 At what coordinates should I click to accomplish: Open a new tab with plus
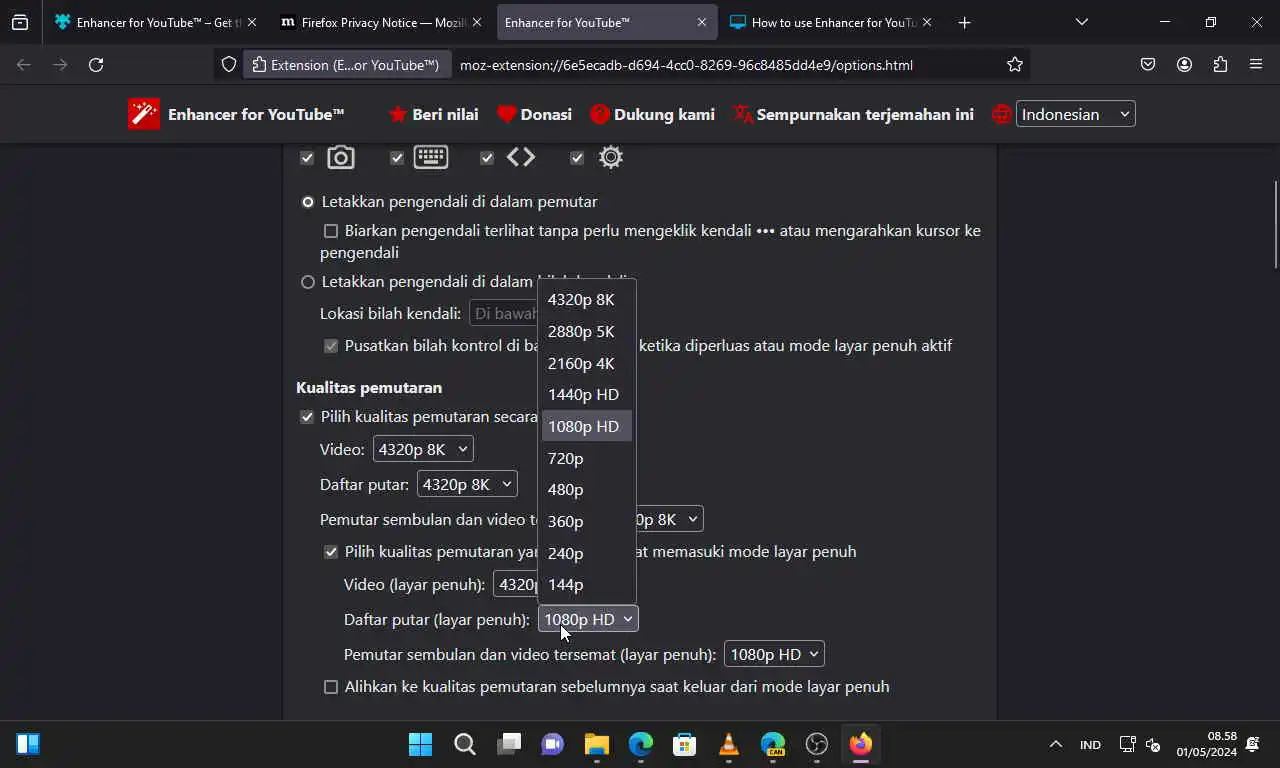964,22
